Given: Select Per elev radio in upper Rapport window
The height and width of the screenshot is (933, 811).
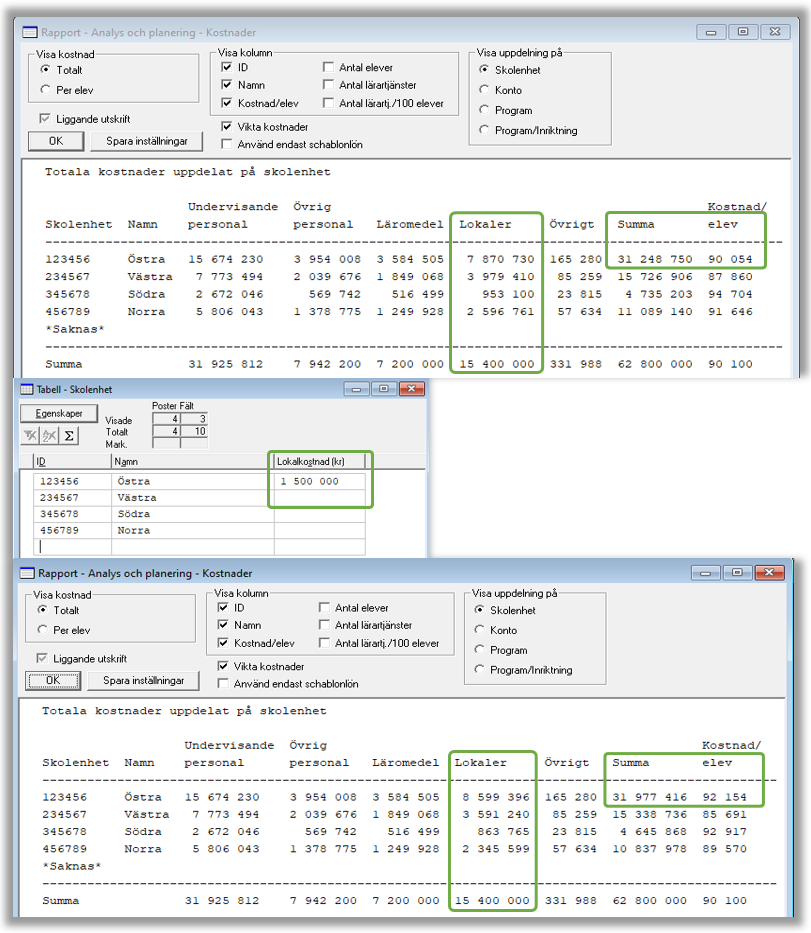Looking at the screenshot, I should click(x=45, y=90).
